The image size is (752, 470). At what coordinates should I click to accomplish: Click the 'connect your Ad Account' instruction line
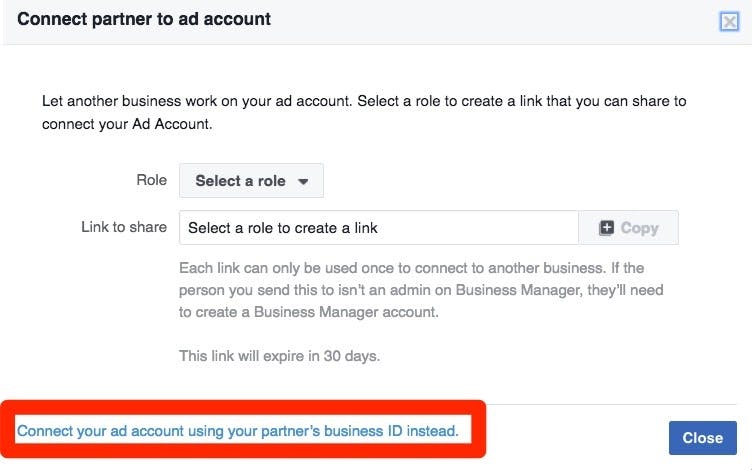127,123
